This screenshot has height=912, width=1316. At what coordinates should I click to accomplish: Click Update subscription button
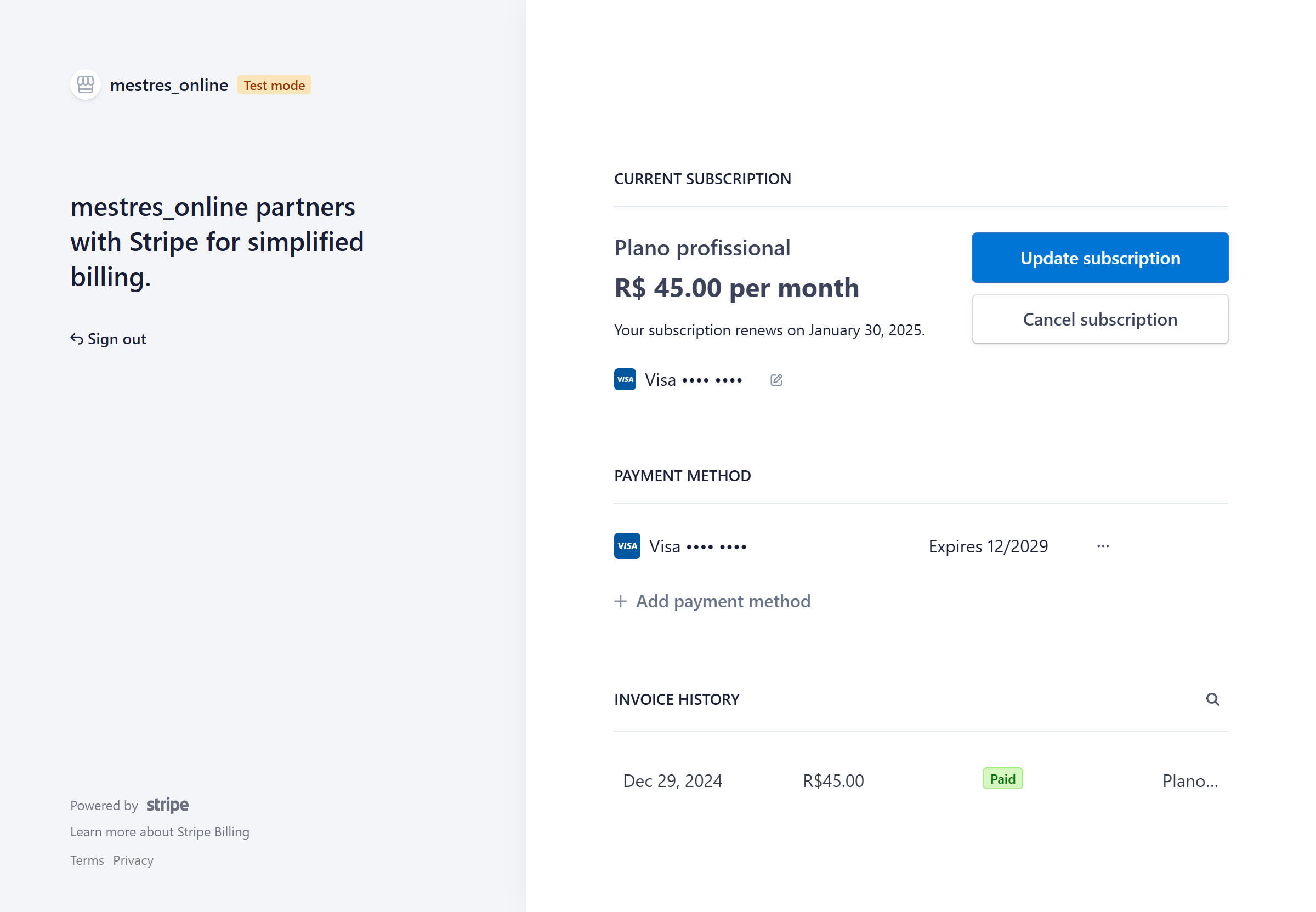click(x=1099, y=258)
